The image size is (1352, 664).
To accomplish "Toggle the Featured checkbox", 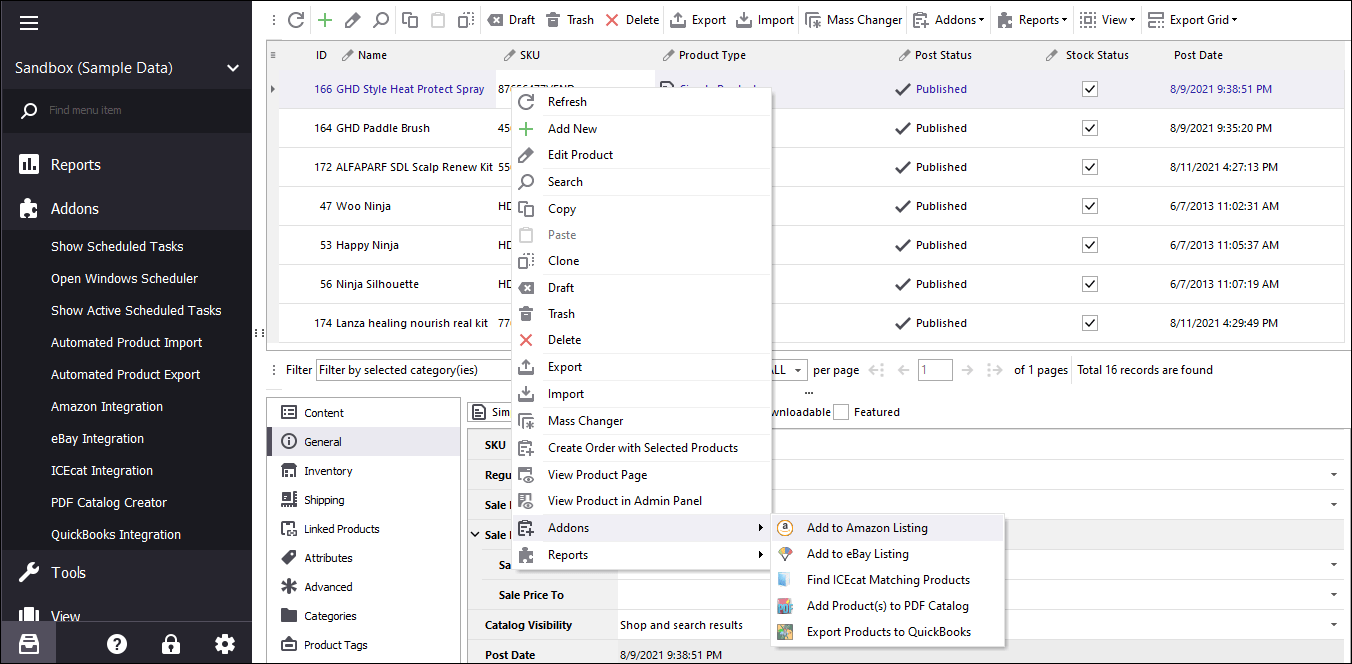I will (x=842, y=412).
